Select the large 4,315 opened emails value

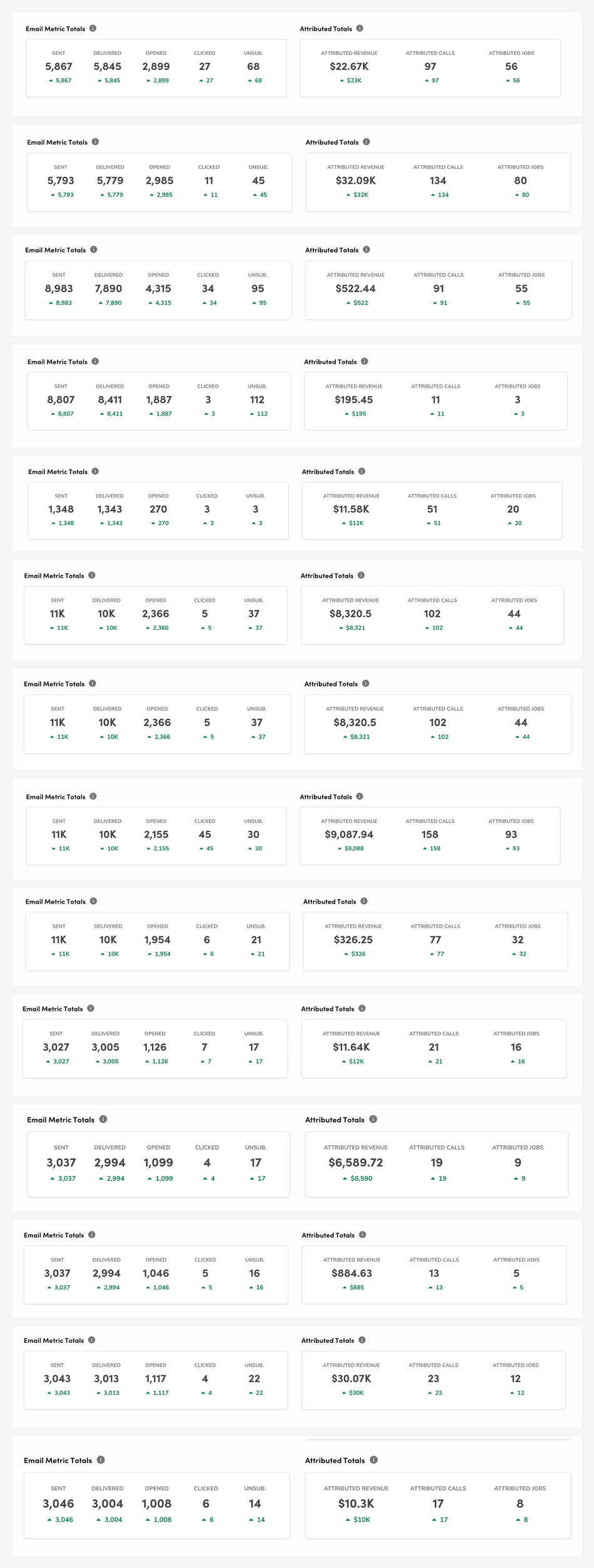pyautogui.click(x=158, y=288)
